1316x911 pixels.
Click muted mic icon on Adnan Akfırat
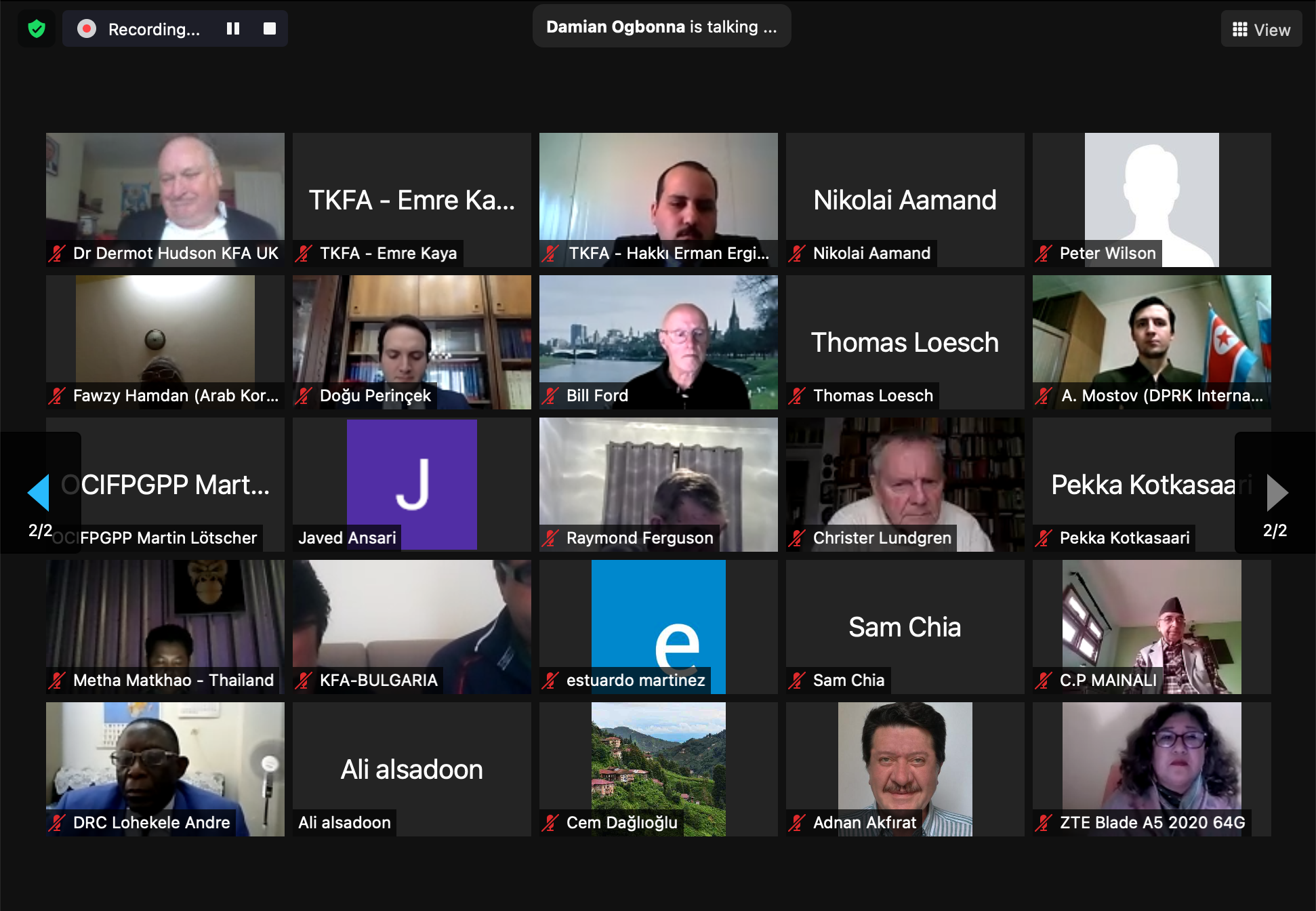click(798, 822)
